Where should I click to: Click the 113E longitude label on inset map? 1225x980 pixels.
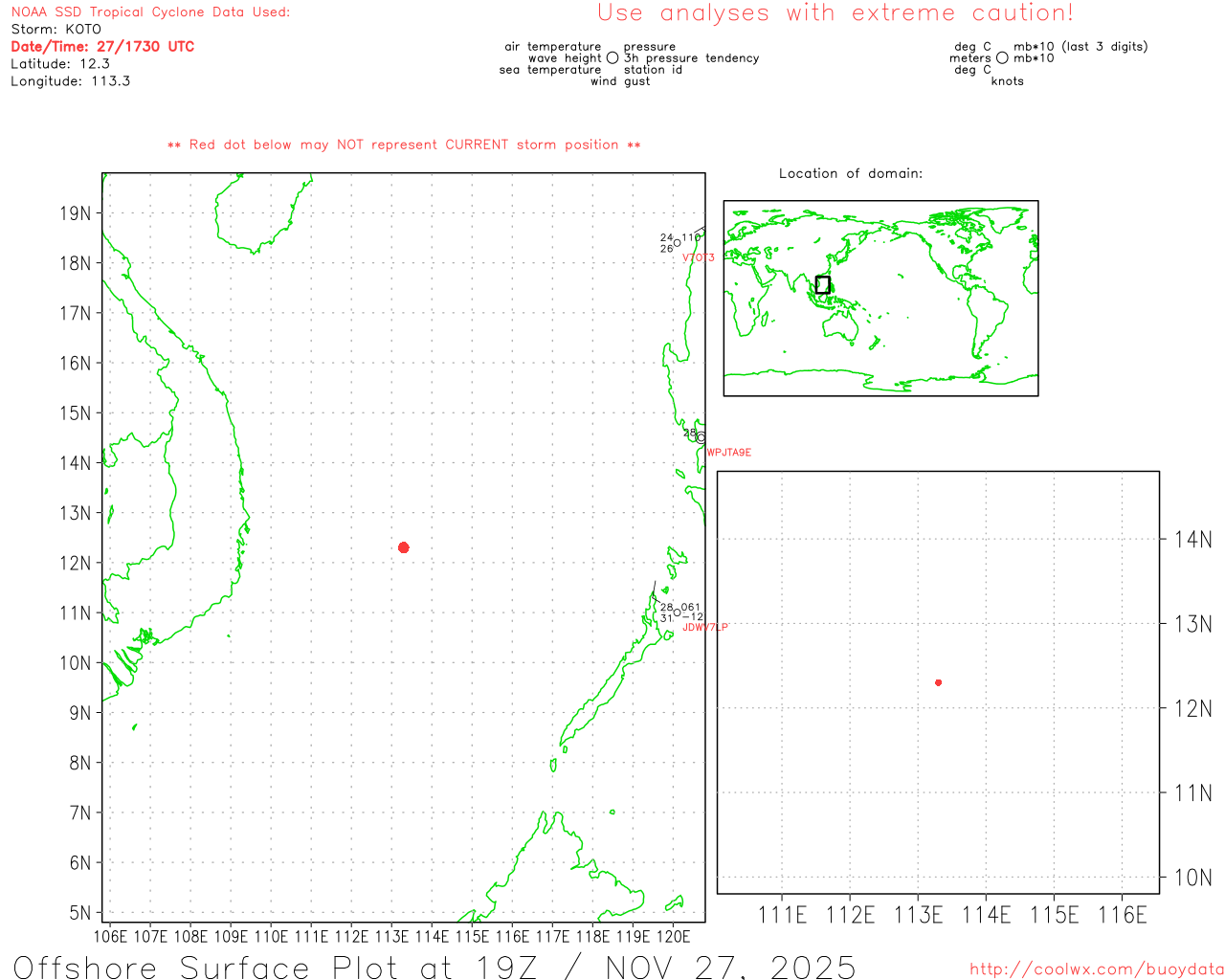[918, 915]
